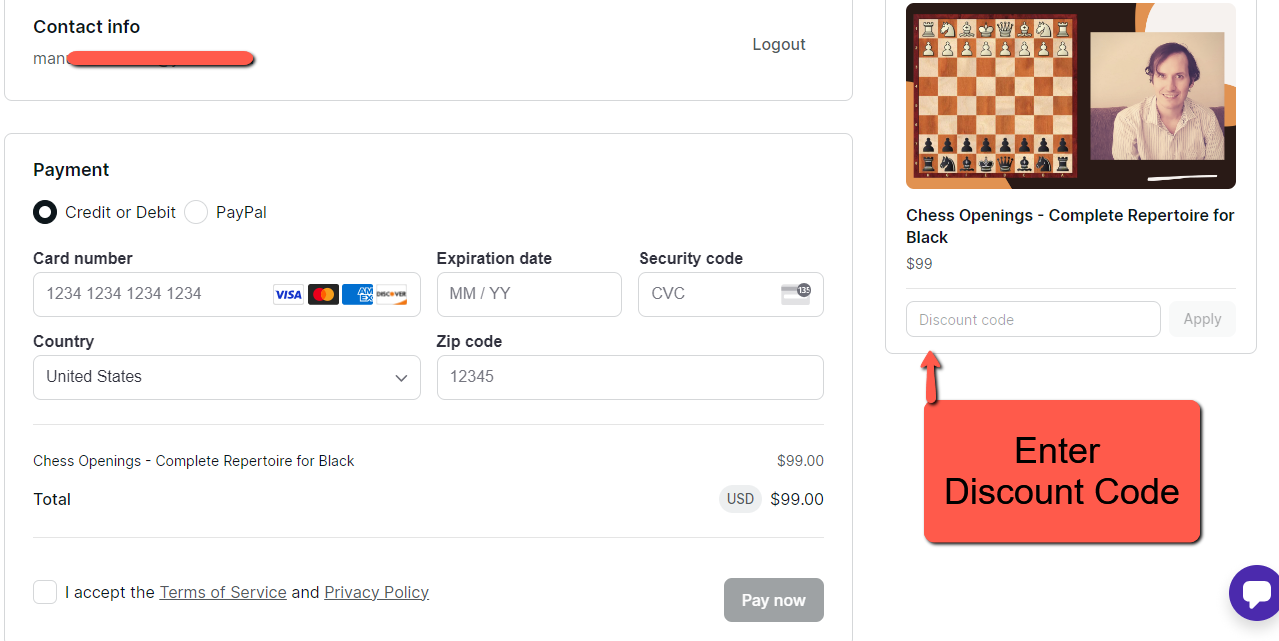The width and height of the screenshot is (1279, 641).
Task: Open the Country dropdown
Action: (226, 377)
